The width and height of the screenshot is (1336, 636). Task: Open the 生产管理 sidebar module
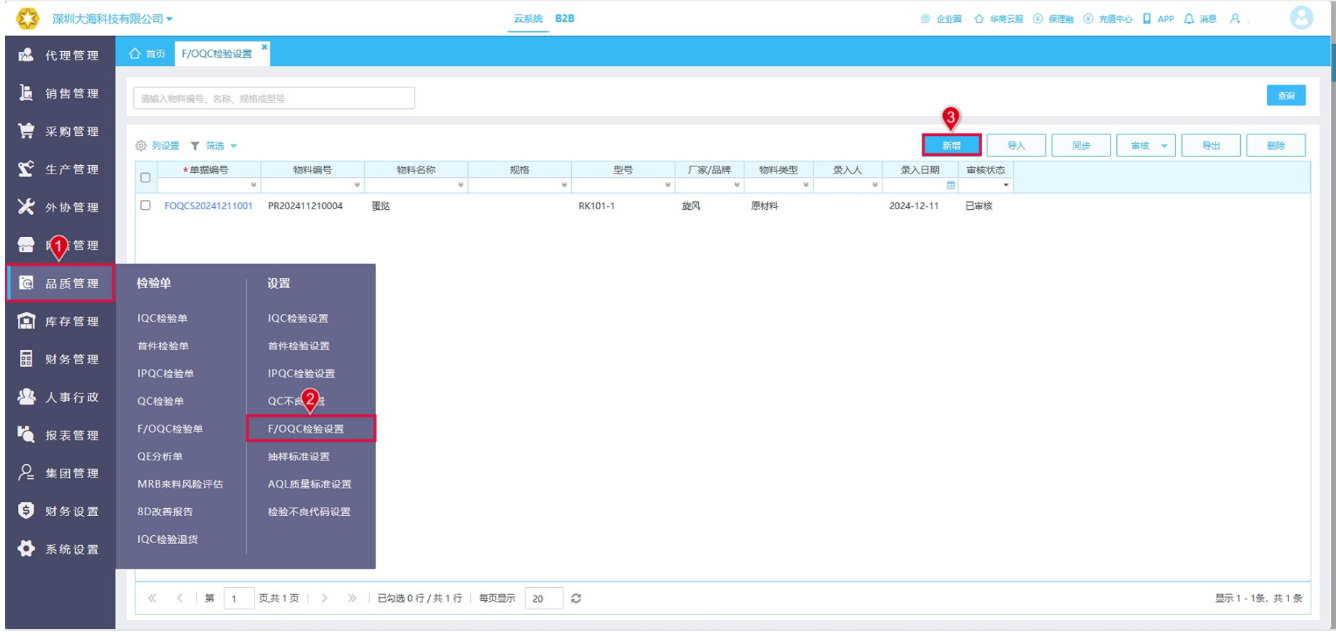point(60,170)
